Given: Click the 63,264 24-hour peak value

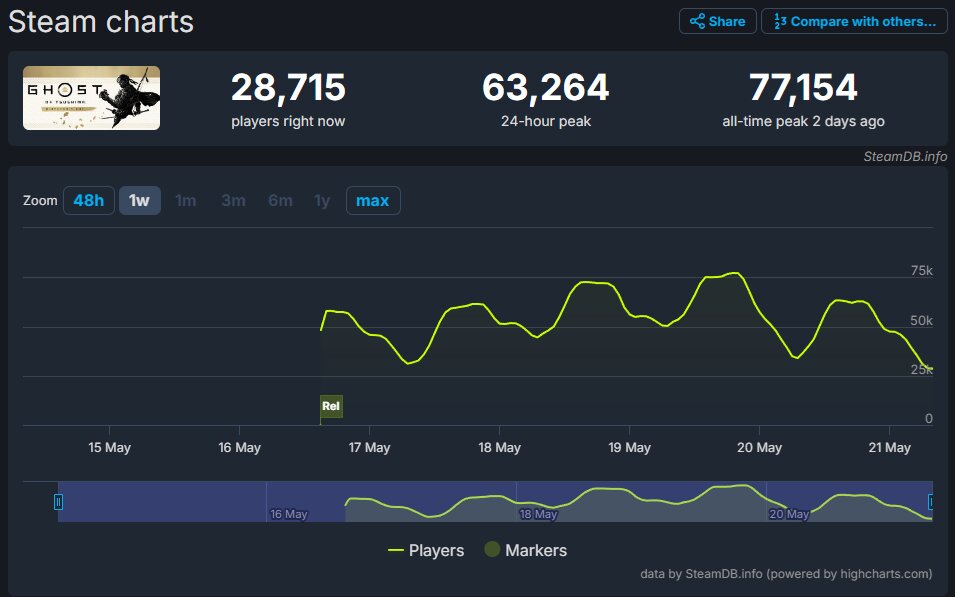Looking at the screenshot, I should point(546,87).
